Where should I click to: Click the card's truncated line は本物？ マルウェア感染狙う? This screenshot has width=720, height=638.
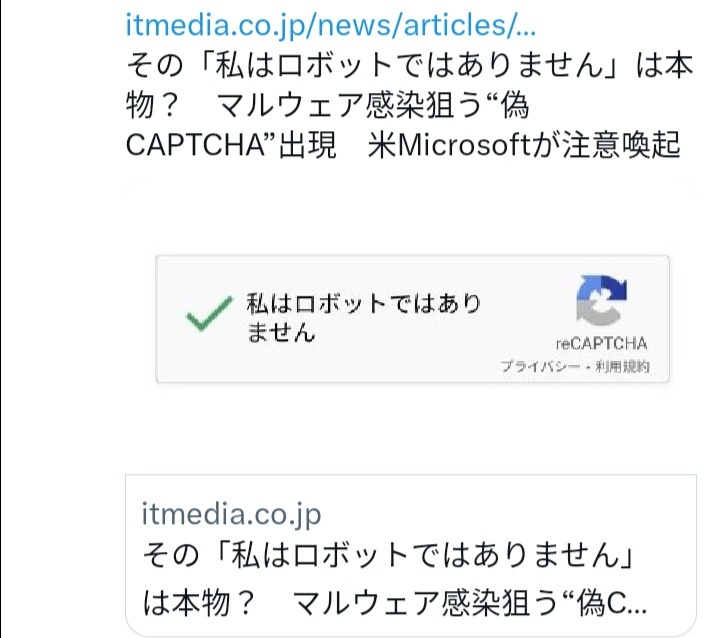396,602
